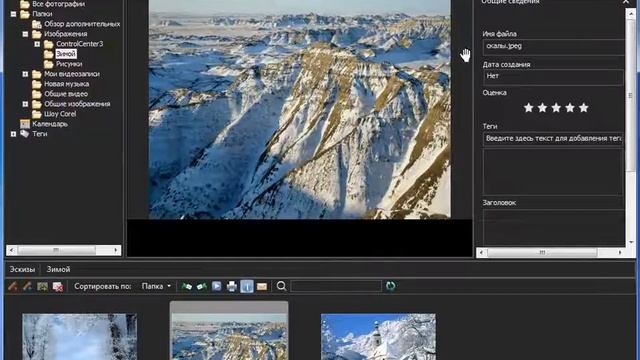Click the Обзор дополнительных folder icon
The width and height of the screenshot is (640, 360).
click(x=37, y=24)
